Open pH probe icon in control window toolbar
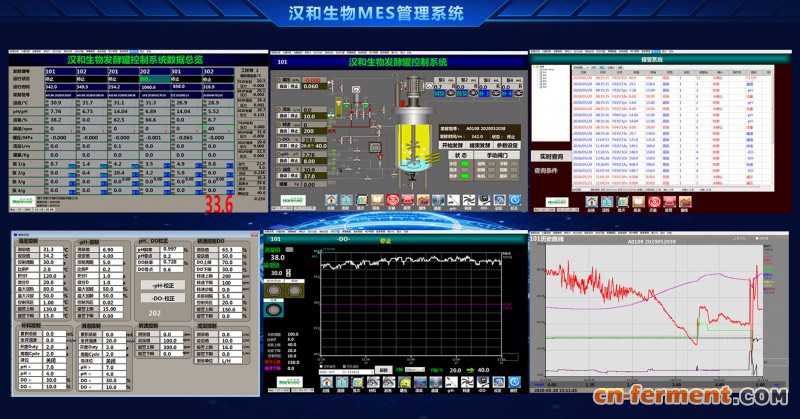 tap(454, 200)
